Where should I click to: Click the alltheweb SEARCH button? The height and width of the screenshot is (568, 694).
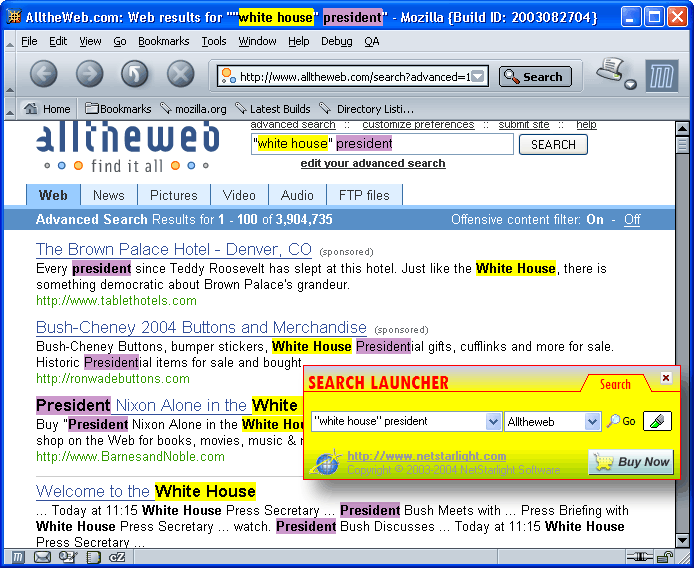[553, 145]
